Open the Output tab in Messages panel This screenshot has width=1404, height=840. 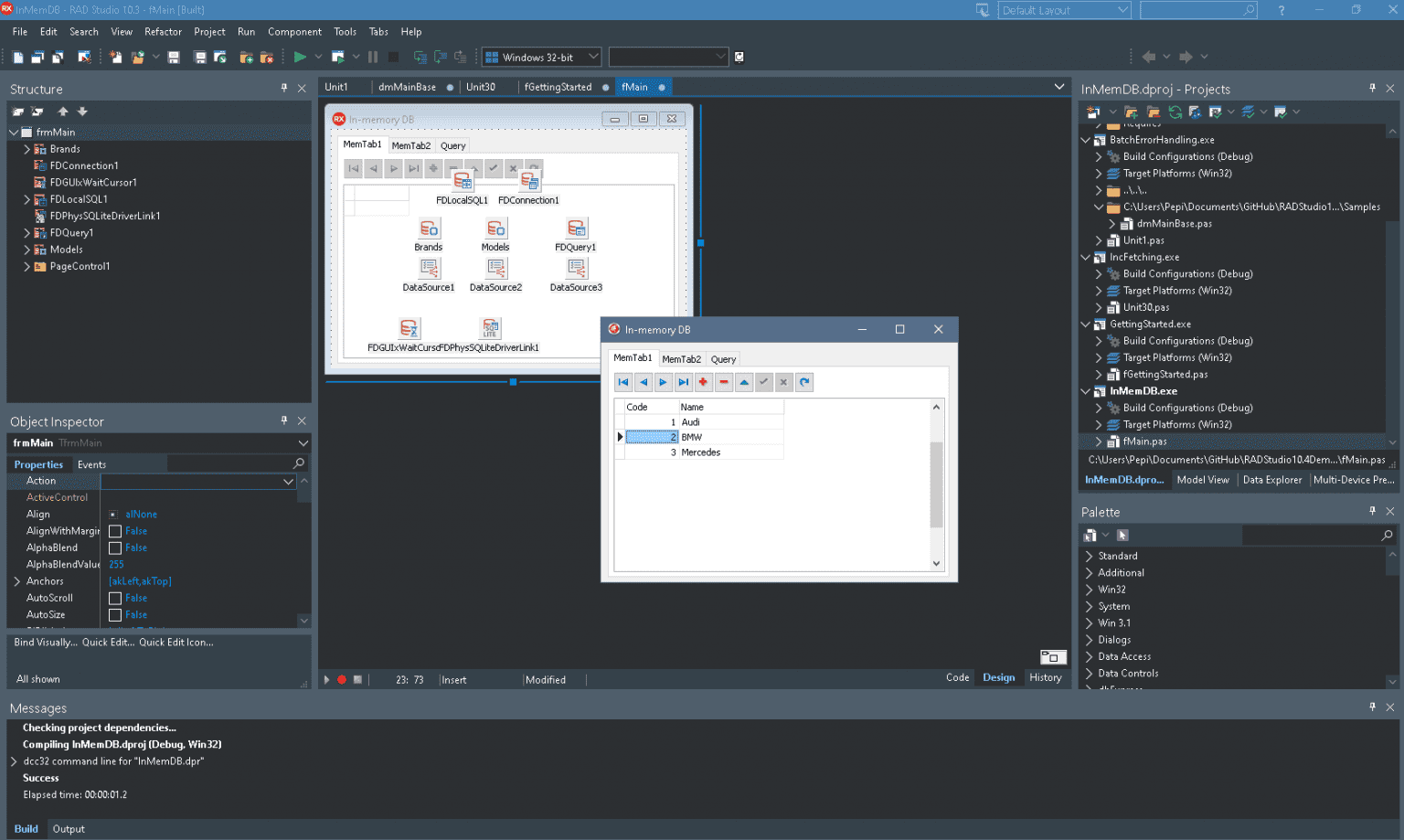point(69,829)
